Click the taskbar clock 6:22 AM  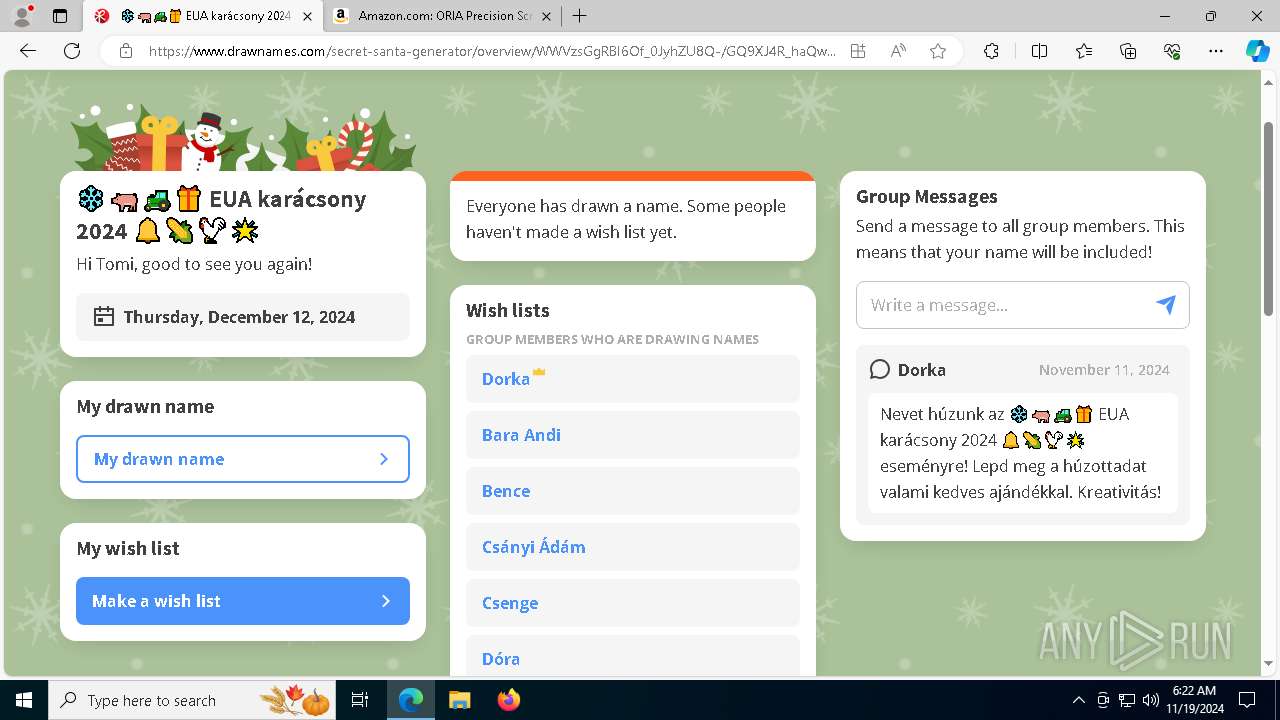click(x=1194, y=691)
